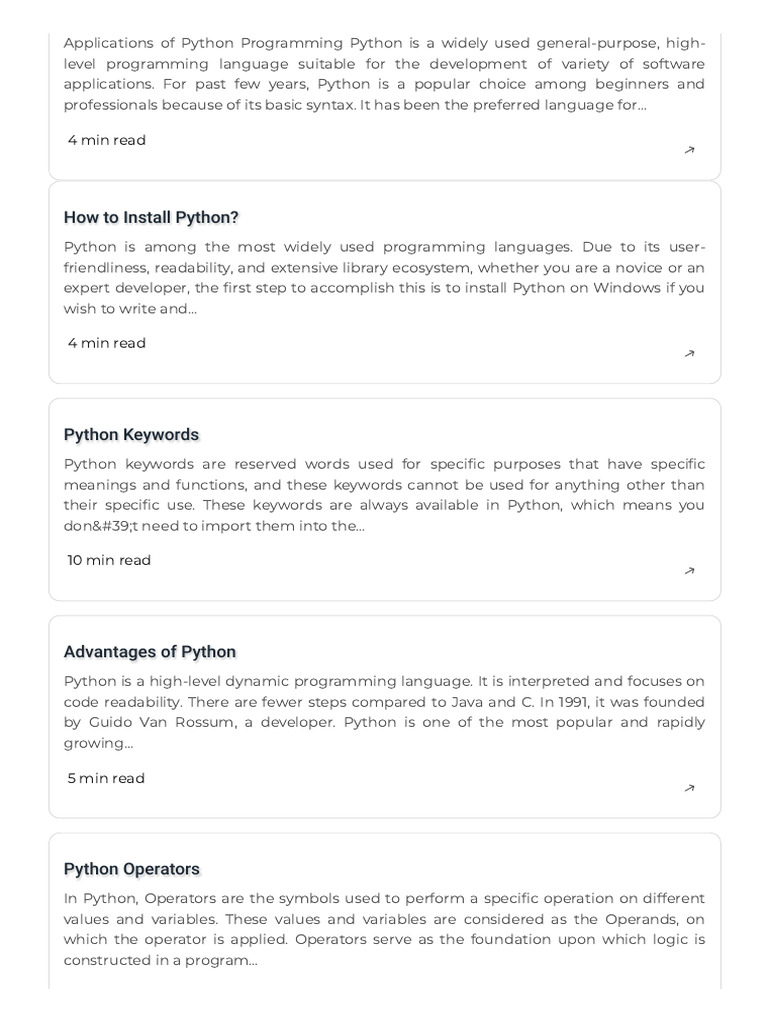Click the Python Operators description paragraph
768x1024 pixels.
click(x=384, y=929)
